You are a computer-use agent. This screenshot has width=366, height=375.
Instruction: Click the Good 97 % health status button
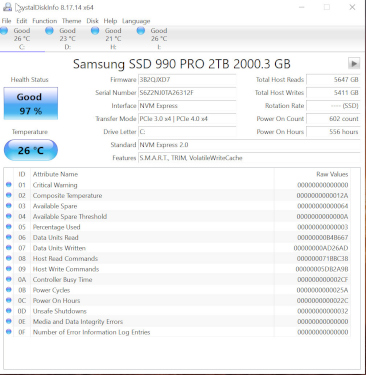click(x=31, y=104)
